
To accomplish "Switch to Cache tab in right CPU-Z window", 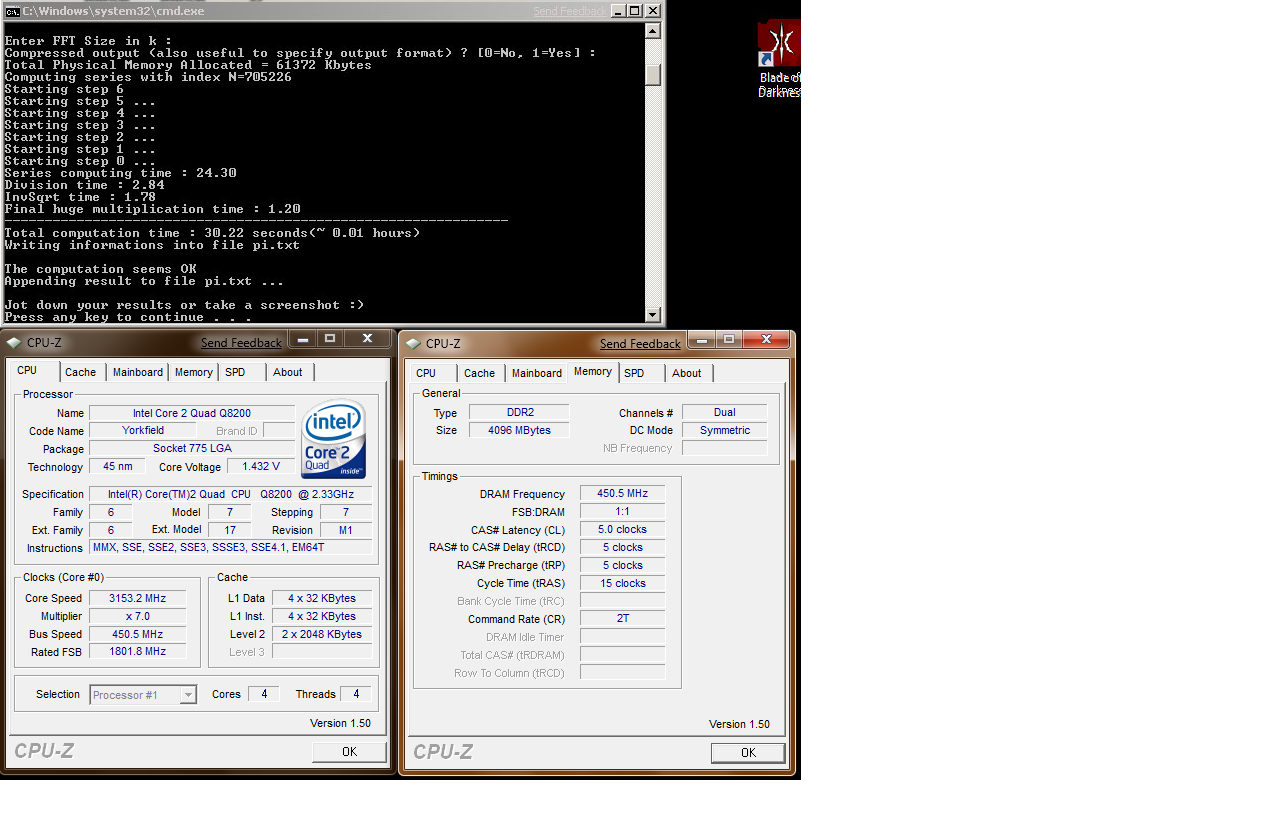I will tap(480, 373).
